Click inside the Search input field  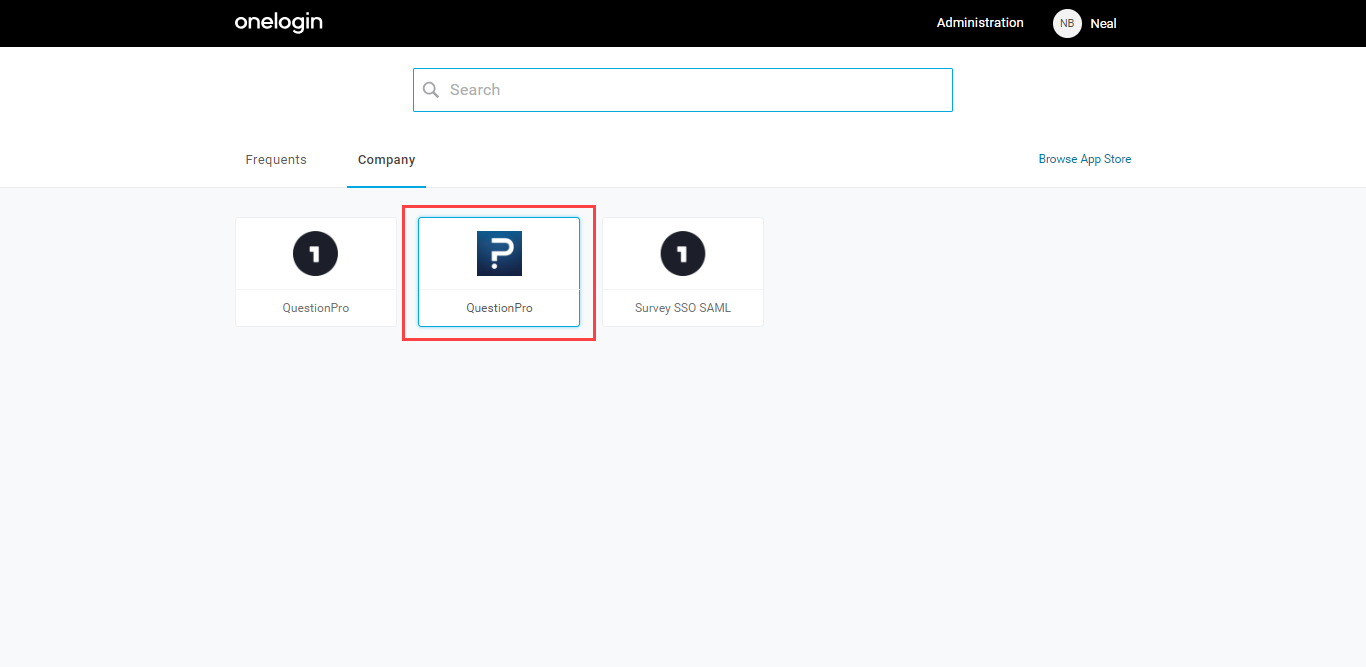pyautogui.click(x=683, y=89)
